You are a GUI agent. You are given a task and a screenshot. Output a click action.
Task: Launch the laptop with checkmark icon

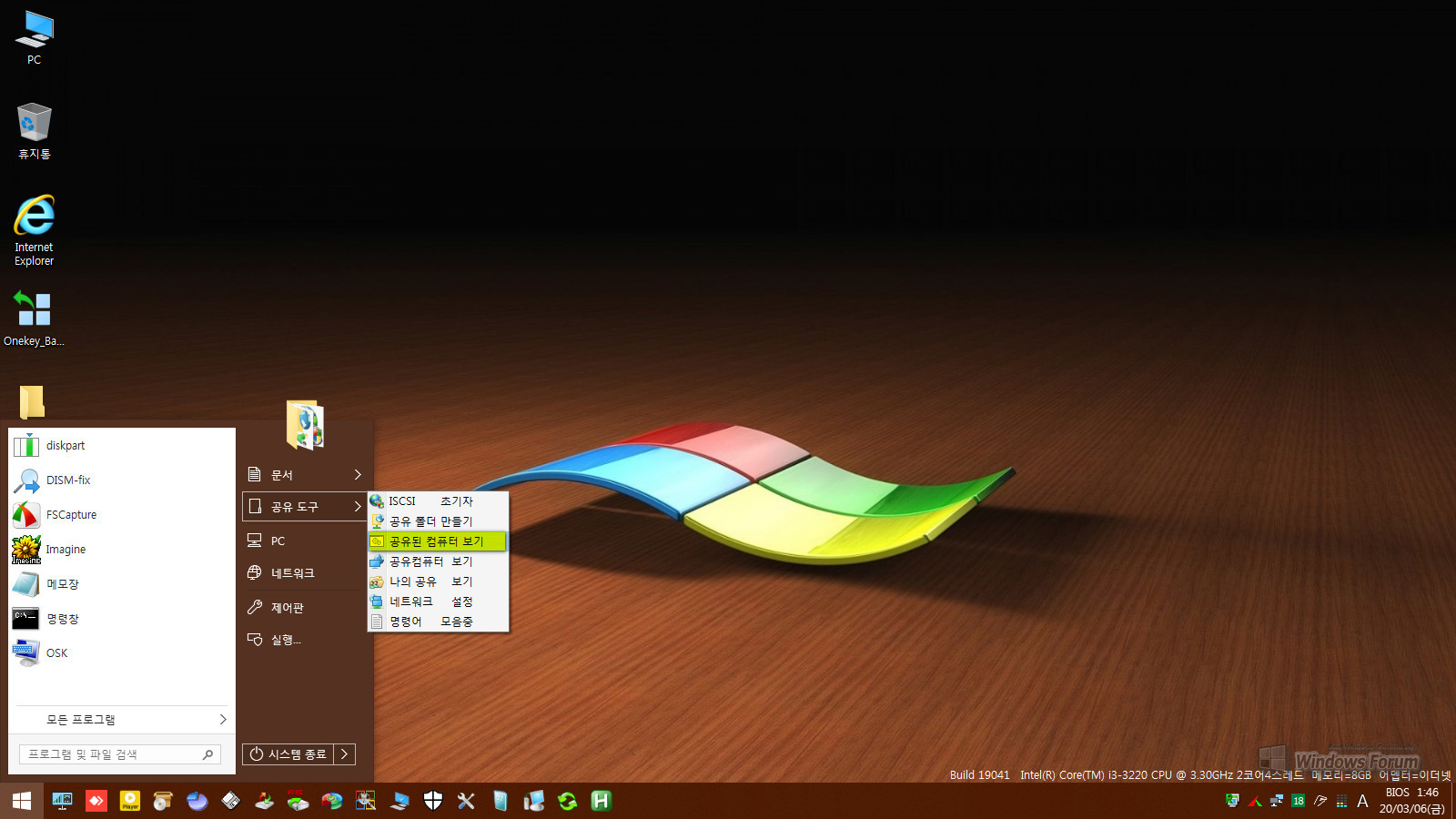click(399, 801)
